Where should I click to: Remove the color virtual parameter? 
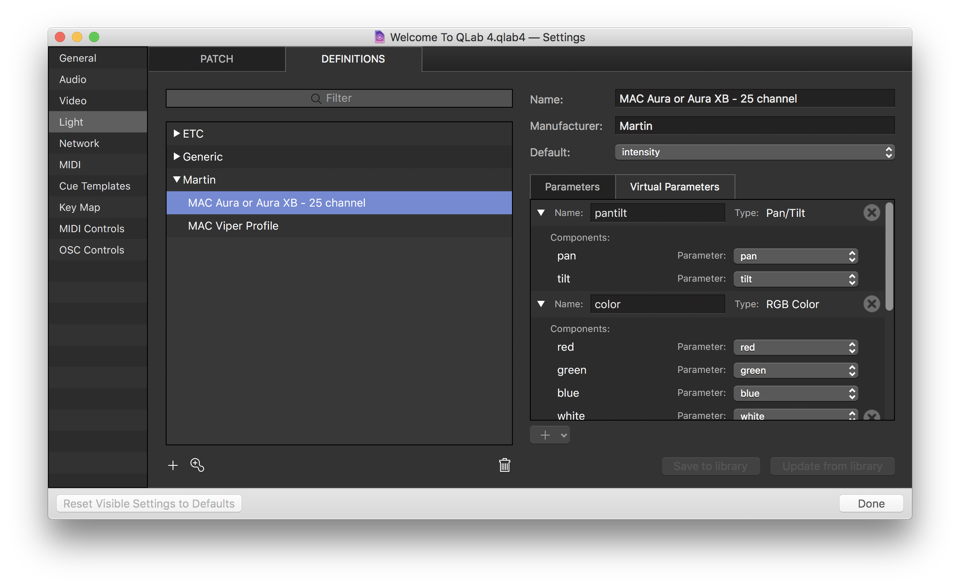pos(871,304)
